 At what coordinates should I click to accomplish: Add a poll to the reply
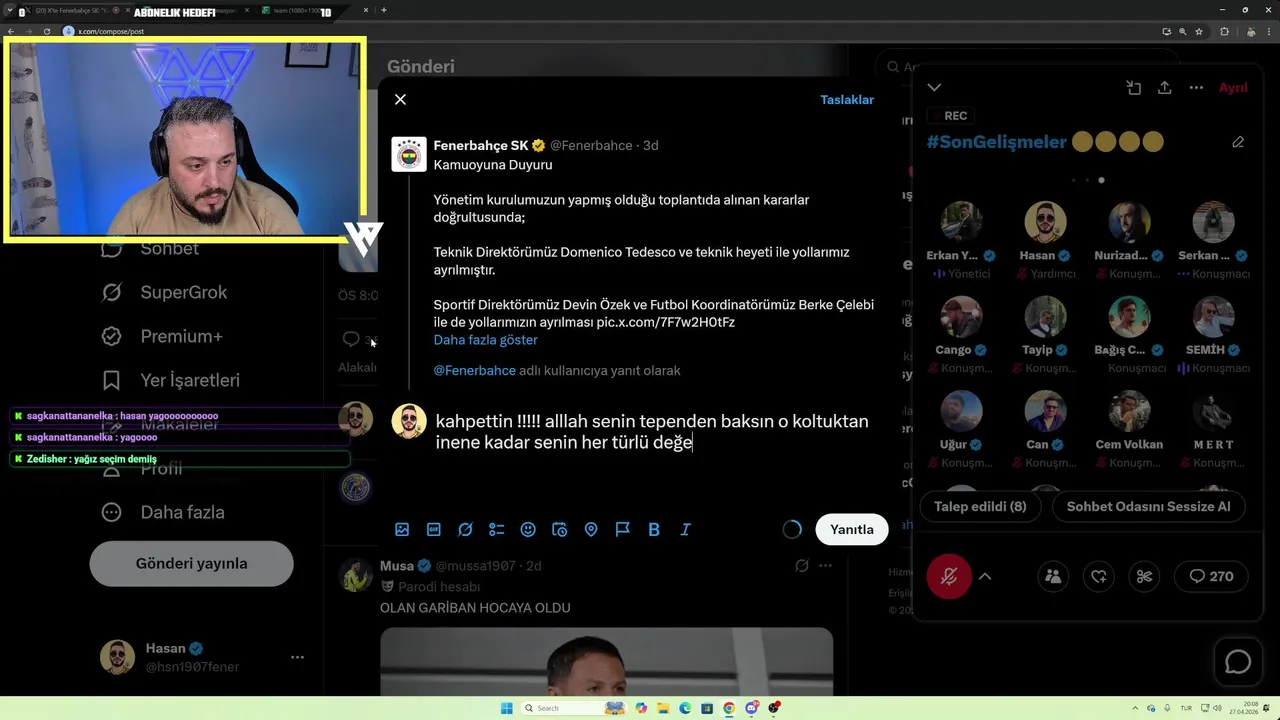(497, 529)
